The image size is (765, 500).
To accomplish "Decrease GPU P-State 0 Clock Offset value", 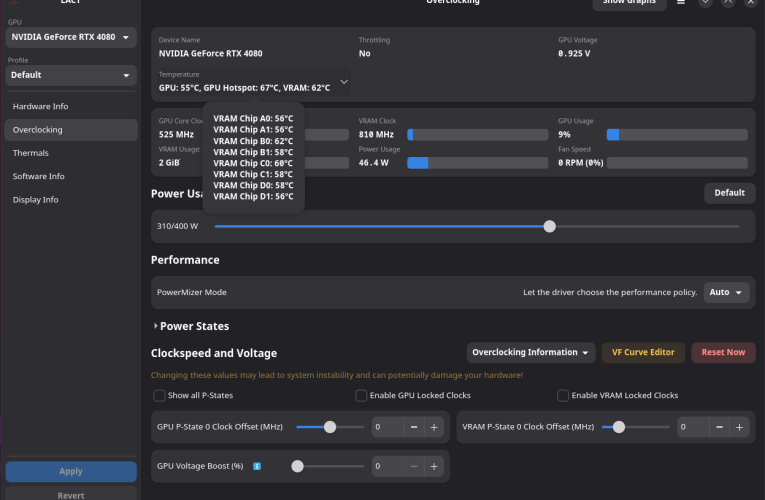I will click(414, 427).
